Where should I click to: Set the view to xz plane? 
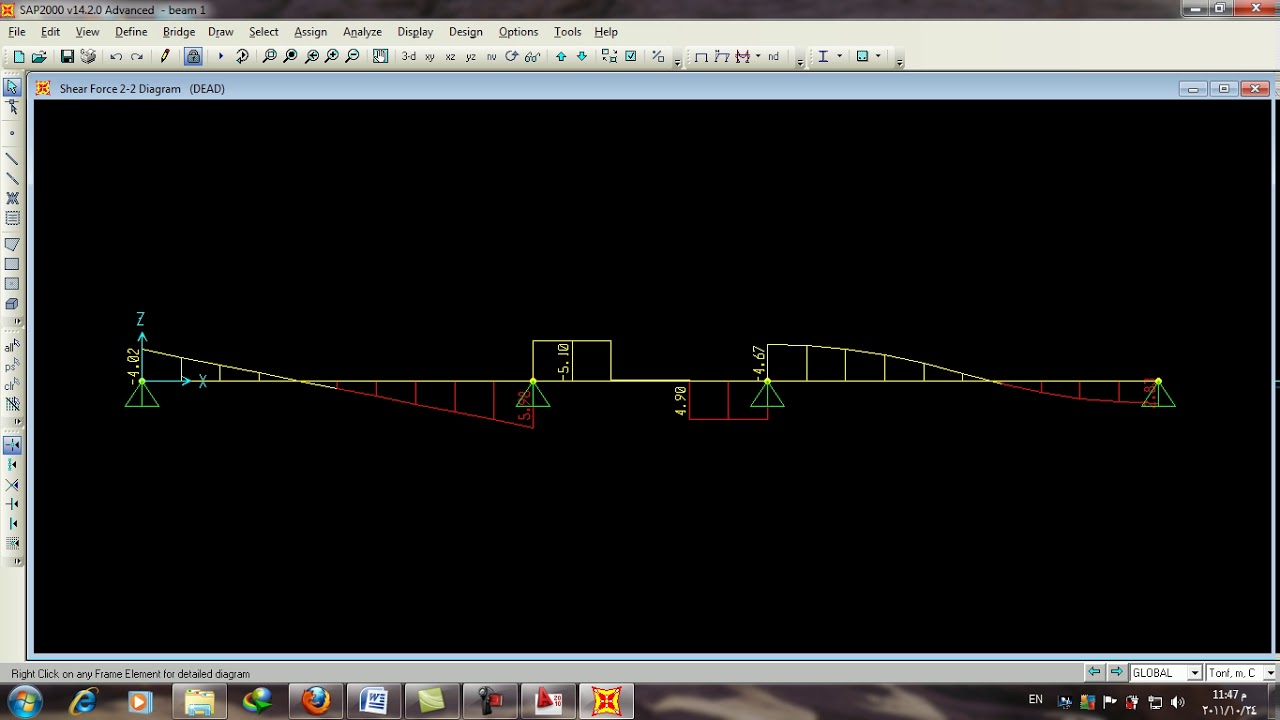pyautogui.click(x=450, y=57)
